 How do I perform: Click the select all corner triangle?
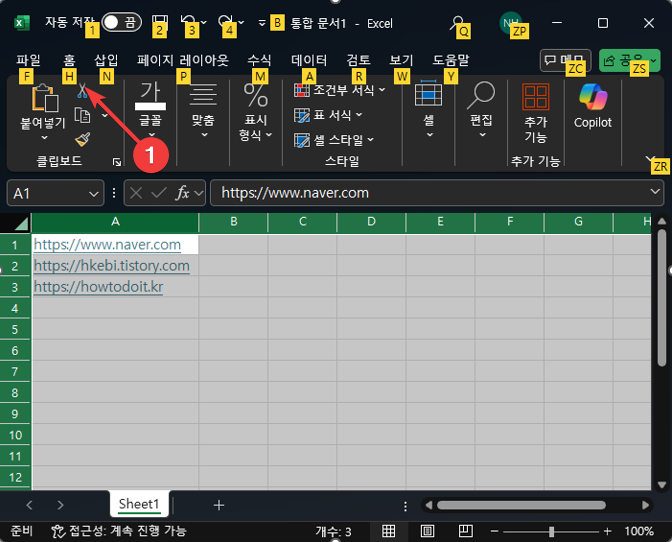click(20, 224)
